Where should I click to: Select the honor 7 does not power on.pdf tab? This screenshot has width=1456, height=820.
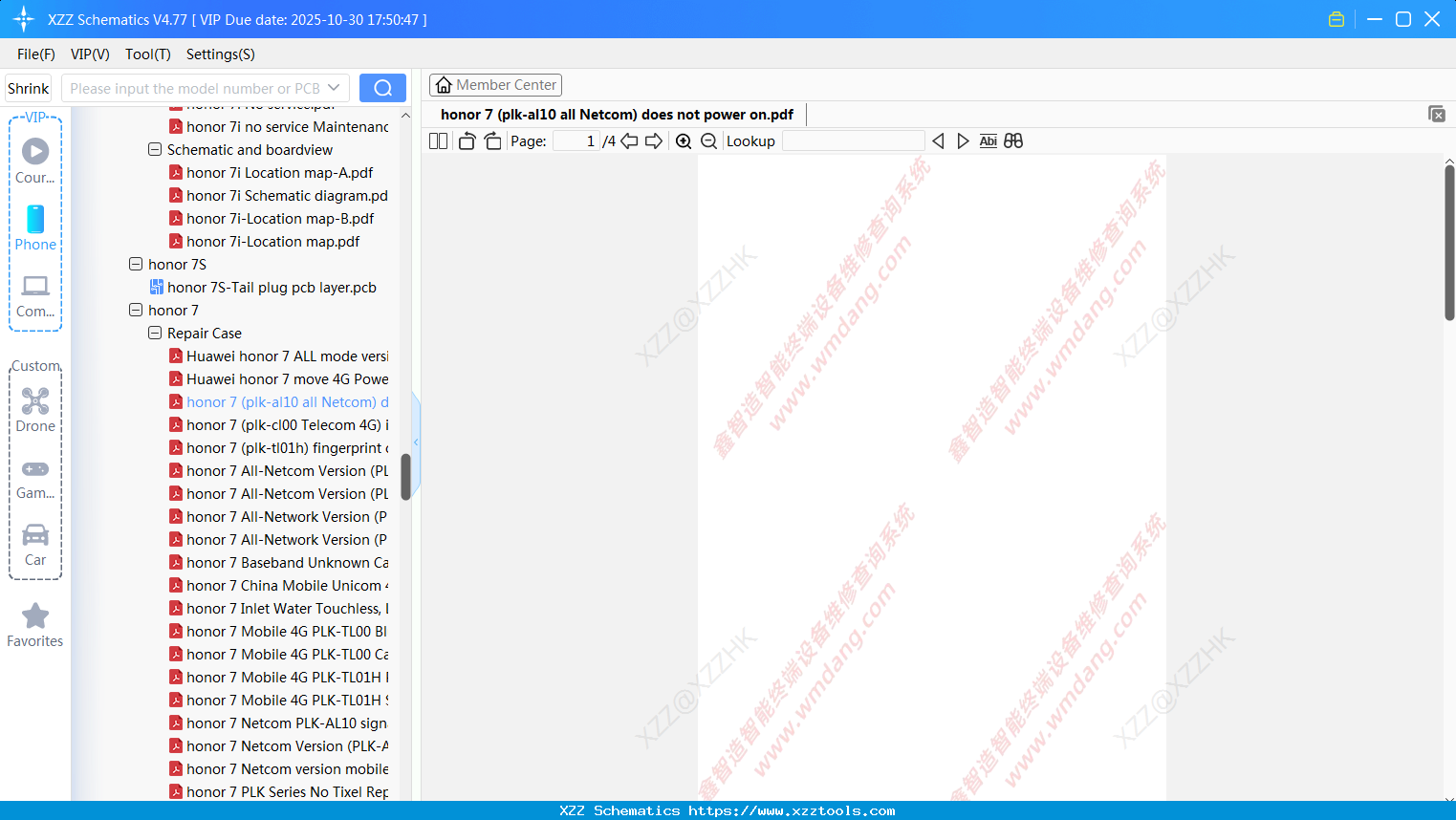[617, 115]
